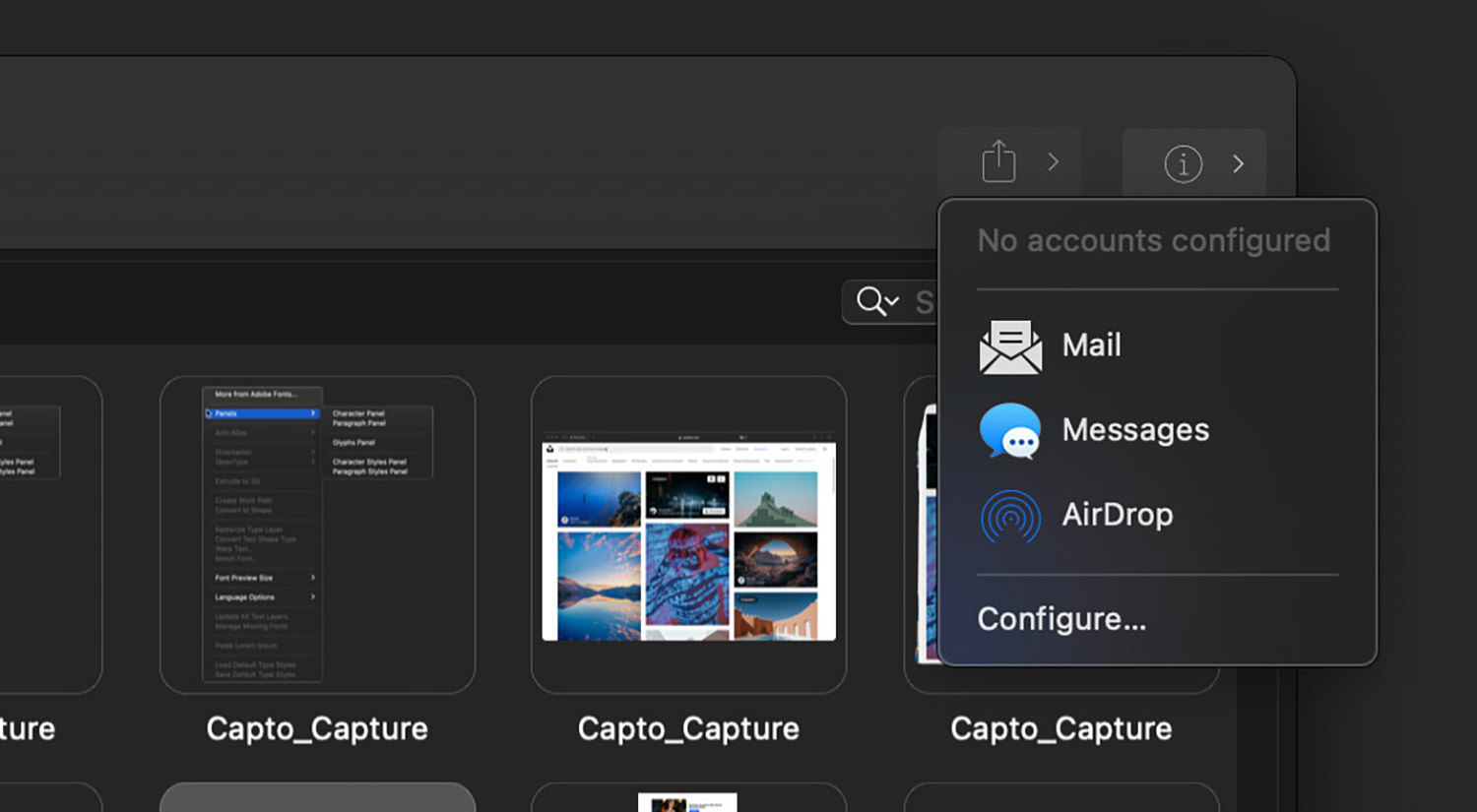Expand the chevron next to Info icon

[x=1238, y=163]
